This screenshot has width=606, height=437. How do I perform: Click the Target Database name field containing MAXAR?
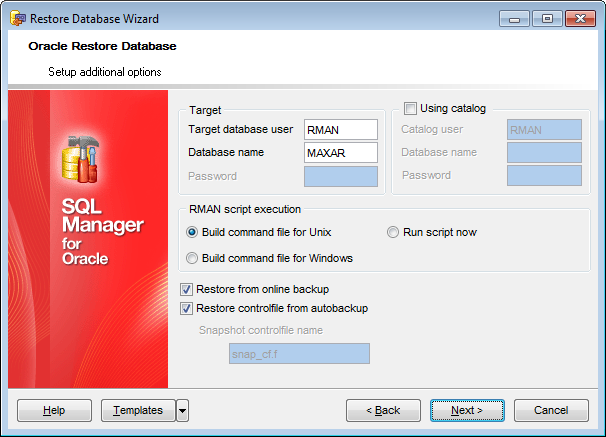[x=341, y=153]
